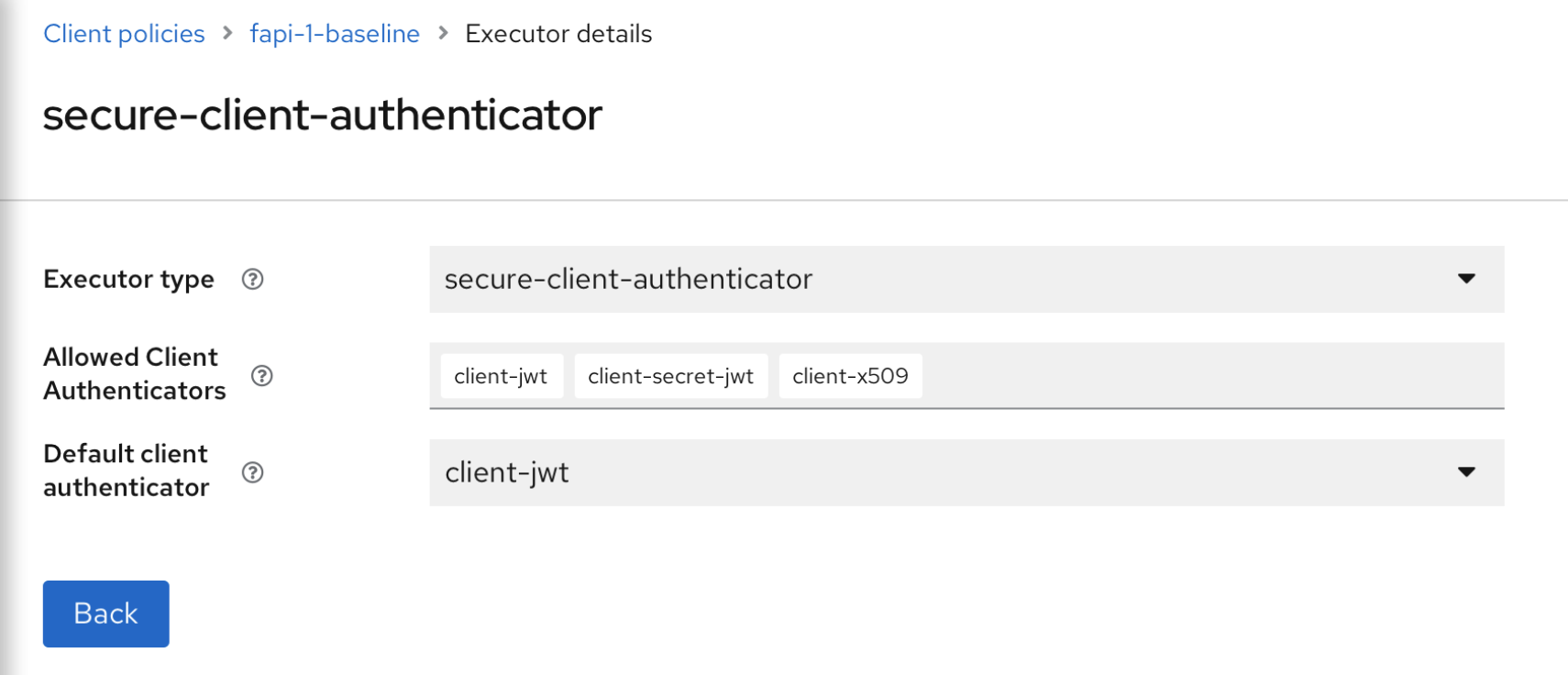Expand the Default client authenticator dropdown

tap(963, 472)
